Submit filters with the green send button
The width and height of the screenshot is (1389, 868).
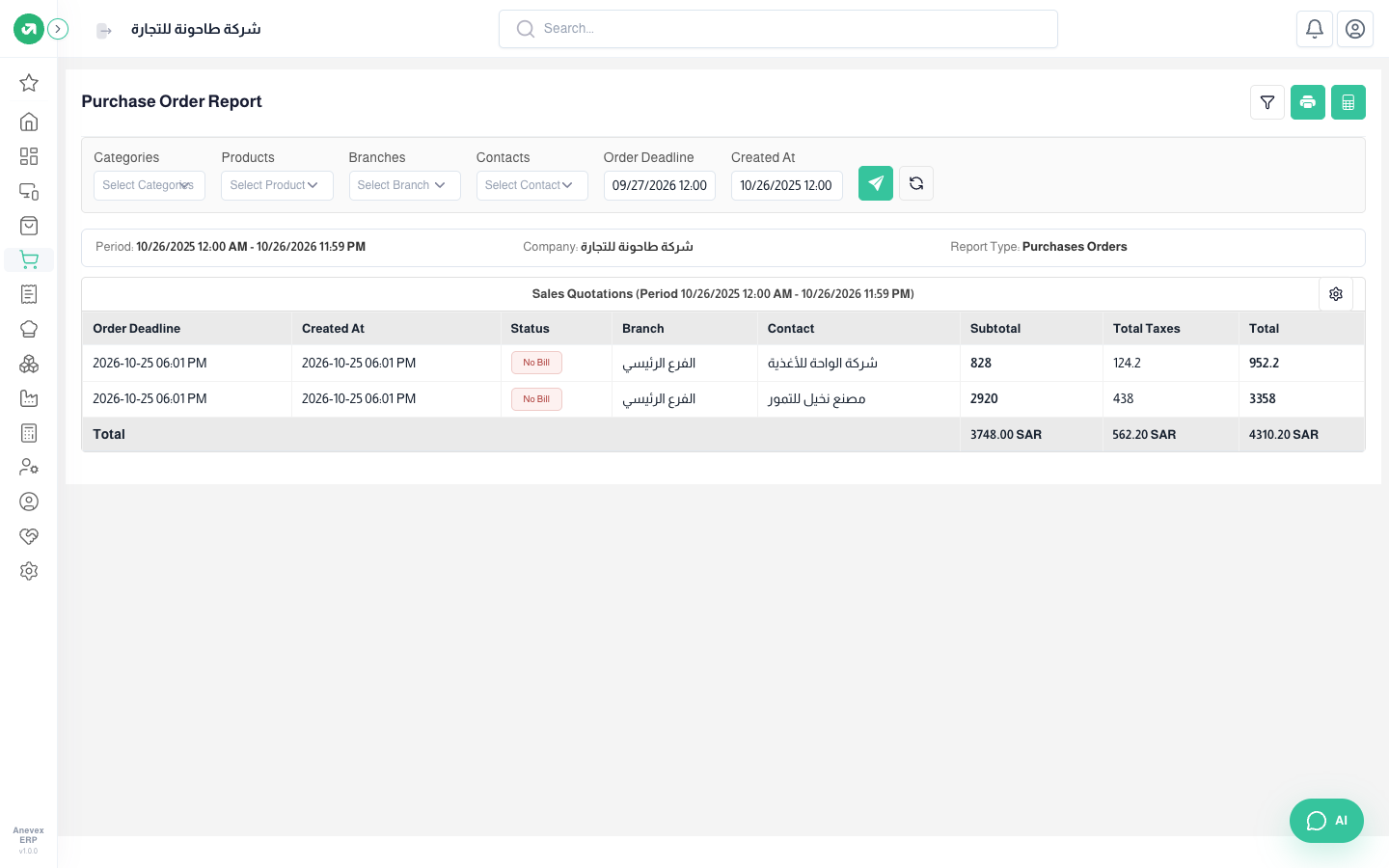[876, 183]
